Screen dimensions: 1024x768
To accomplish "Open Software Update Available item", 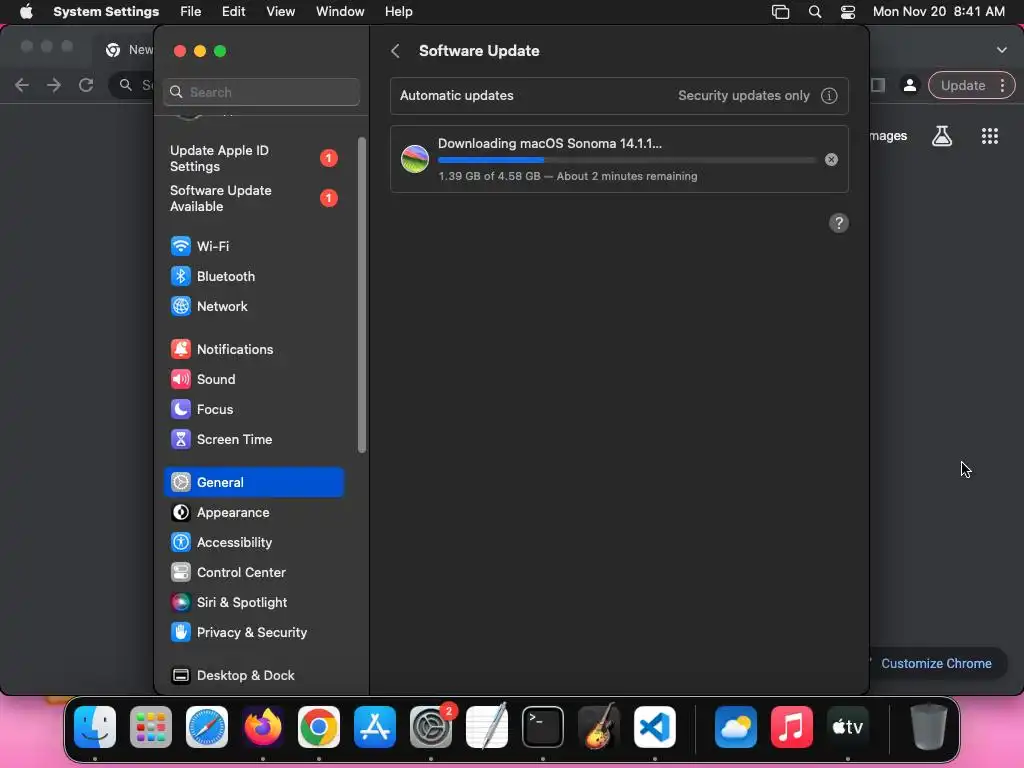I will tap(253, 199).
